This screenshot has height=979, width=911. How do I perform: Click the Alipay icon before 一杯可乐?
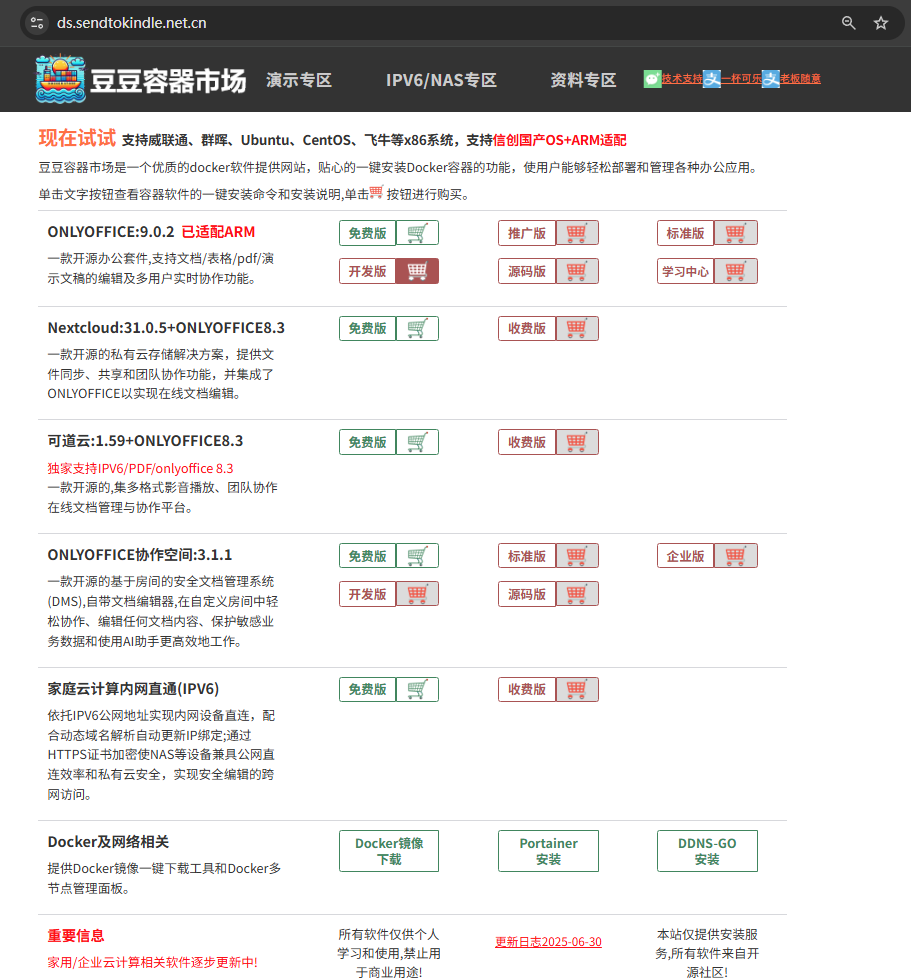[712, 79]
